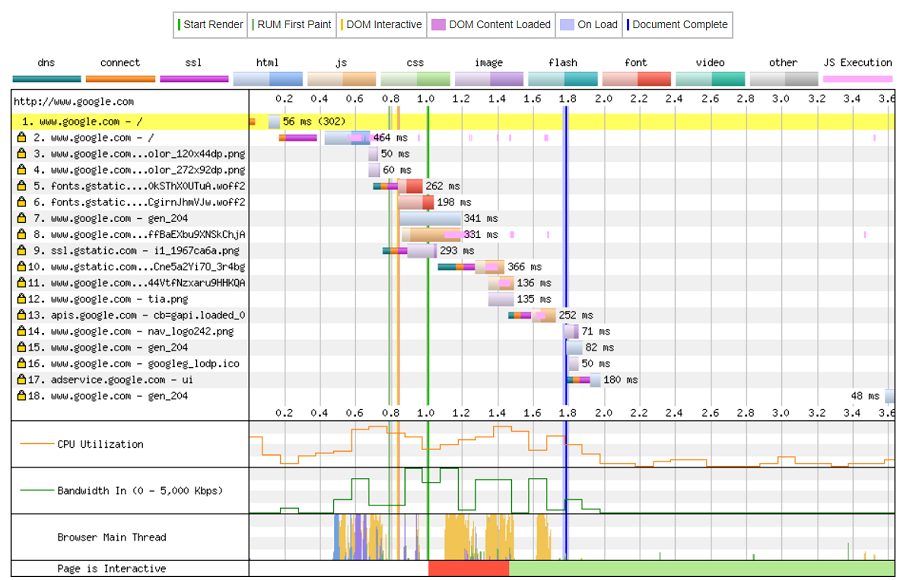The image size is (900, 580).
Task: Click the DOM Content Loaded legend entry
Action: tap(491, 25)
